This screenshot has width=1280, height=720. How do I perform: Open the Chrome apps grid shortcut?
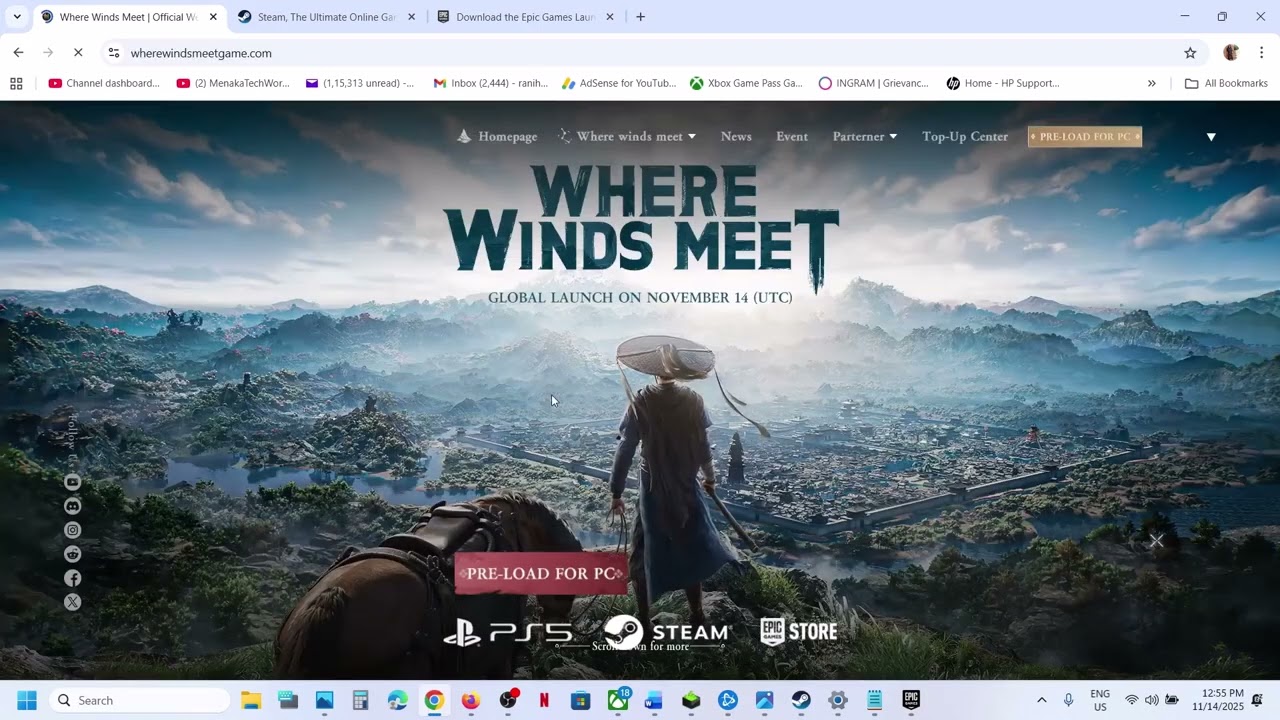pyautogui.click(x=16, y=83)
